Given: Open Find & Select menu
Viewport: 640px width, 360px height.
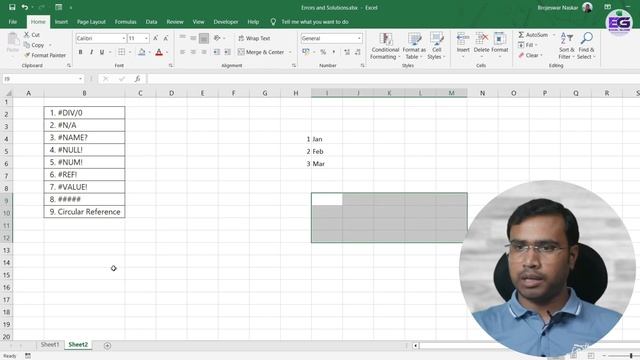Looking at the screenshot, I should [x=586, y=46].
